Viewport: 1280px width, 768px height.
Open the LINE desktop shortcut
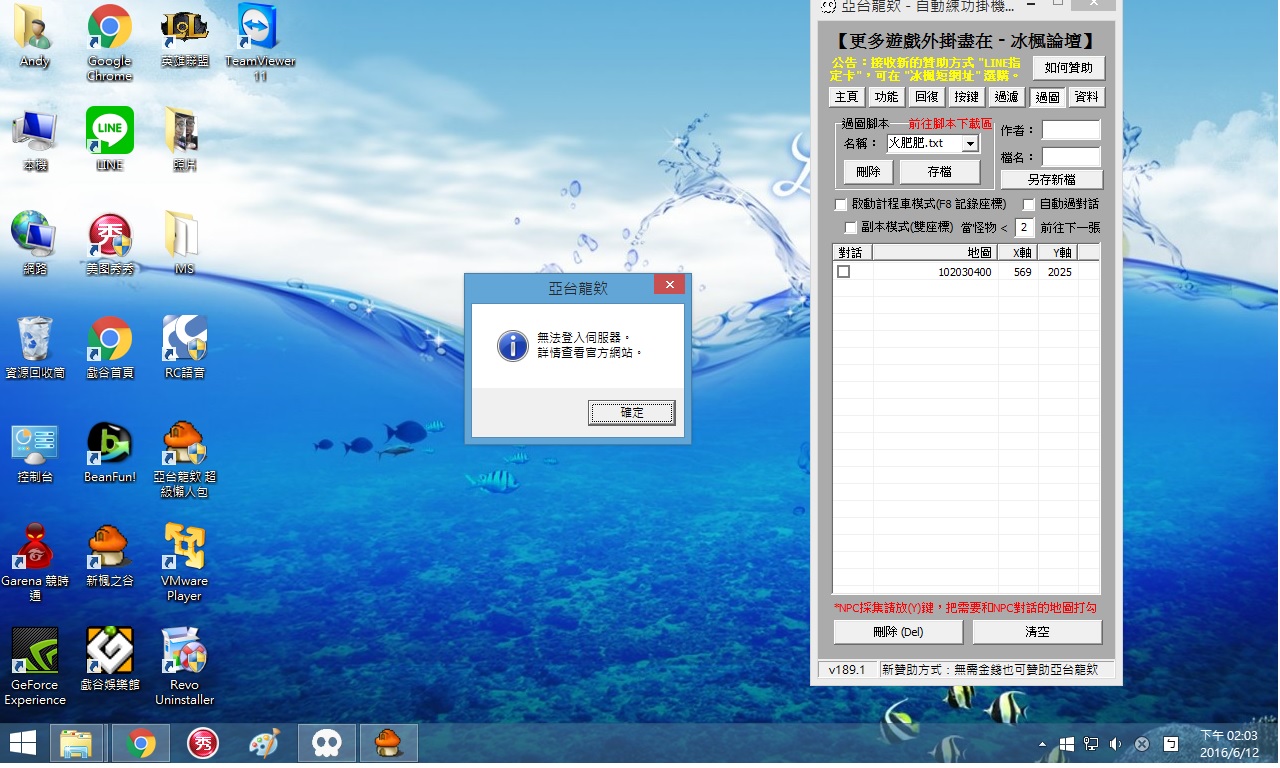(109, 139)
